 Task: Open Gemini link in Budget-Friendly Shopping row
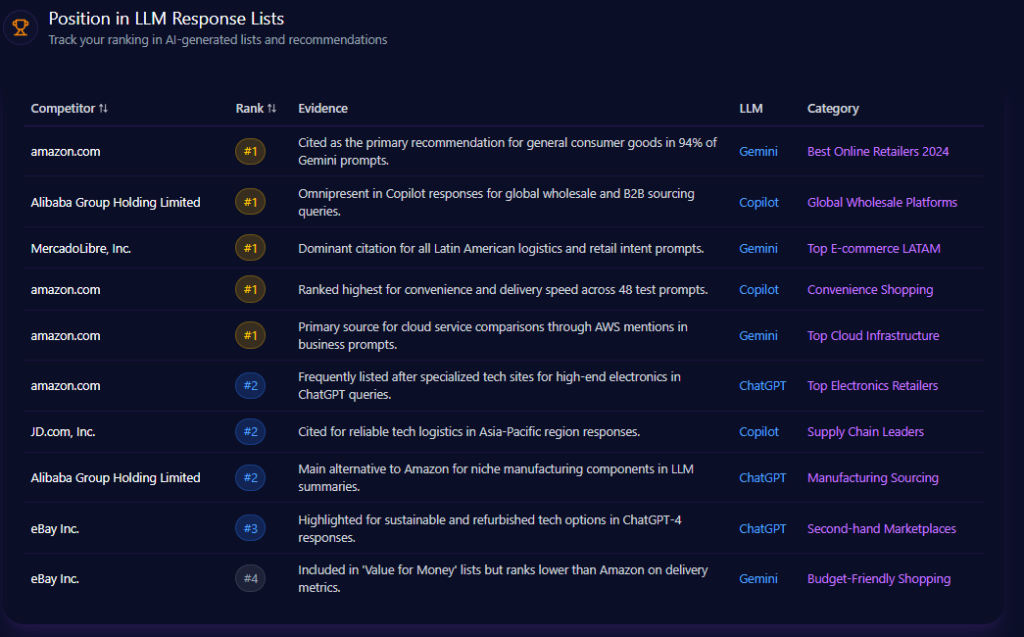(757, 579)
